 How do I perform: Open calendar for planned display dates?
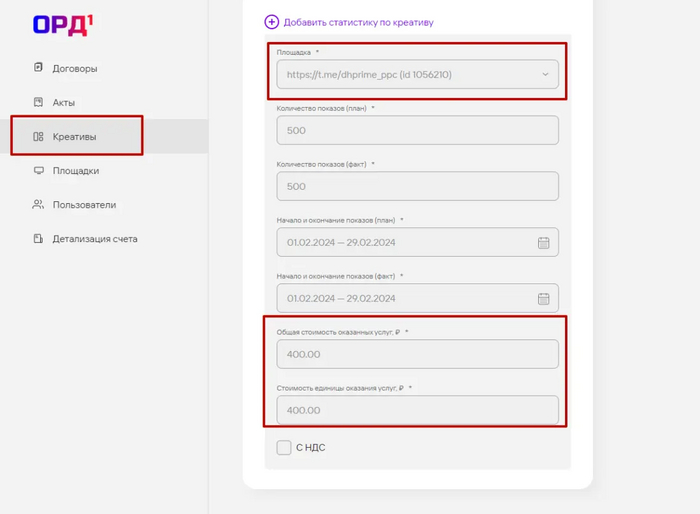click(x=544, y=243)
